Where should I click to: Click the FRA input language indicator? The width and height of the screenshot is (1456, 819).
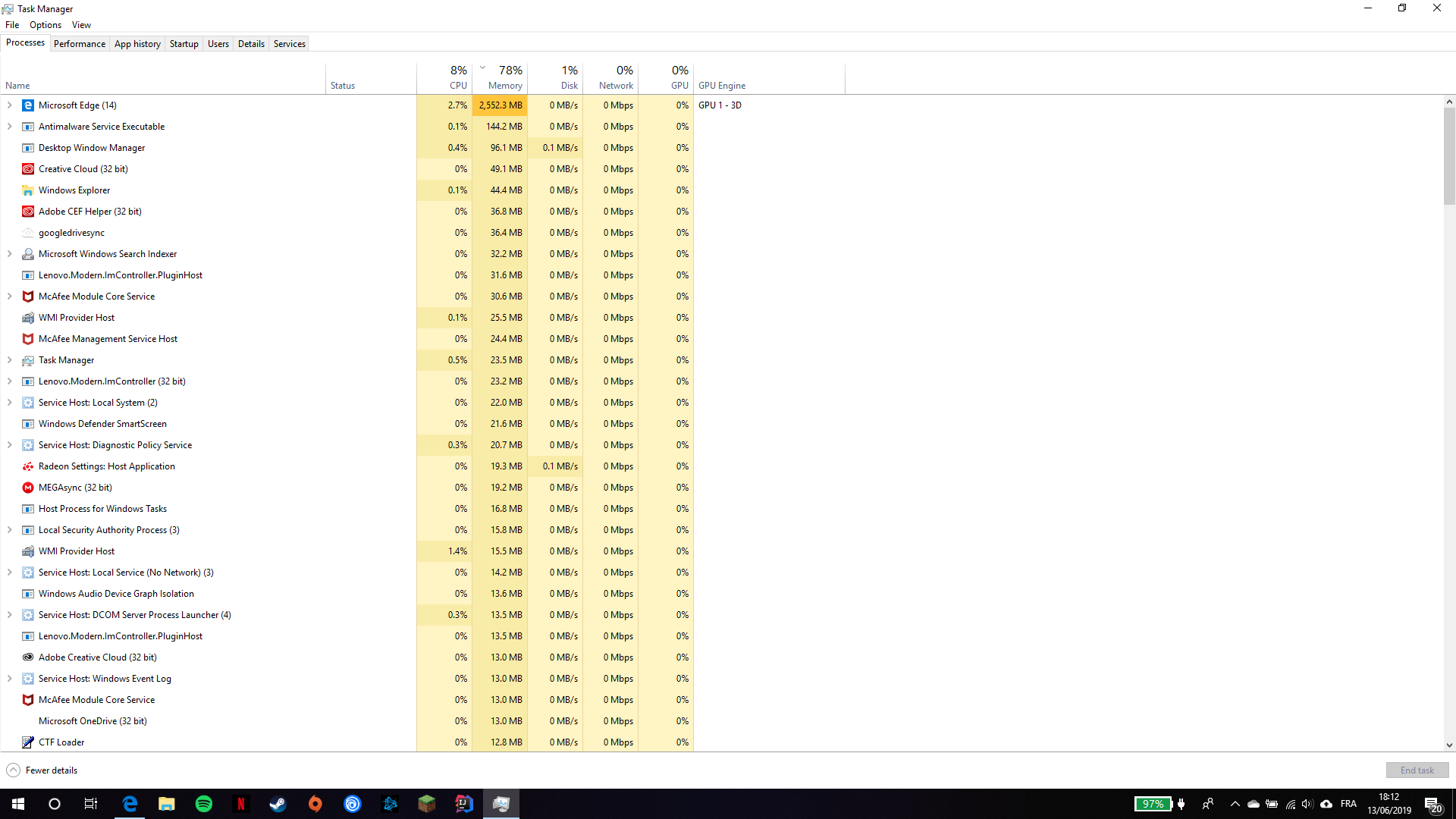pos(1348,804)
